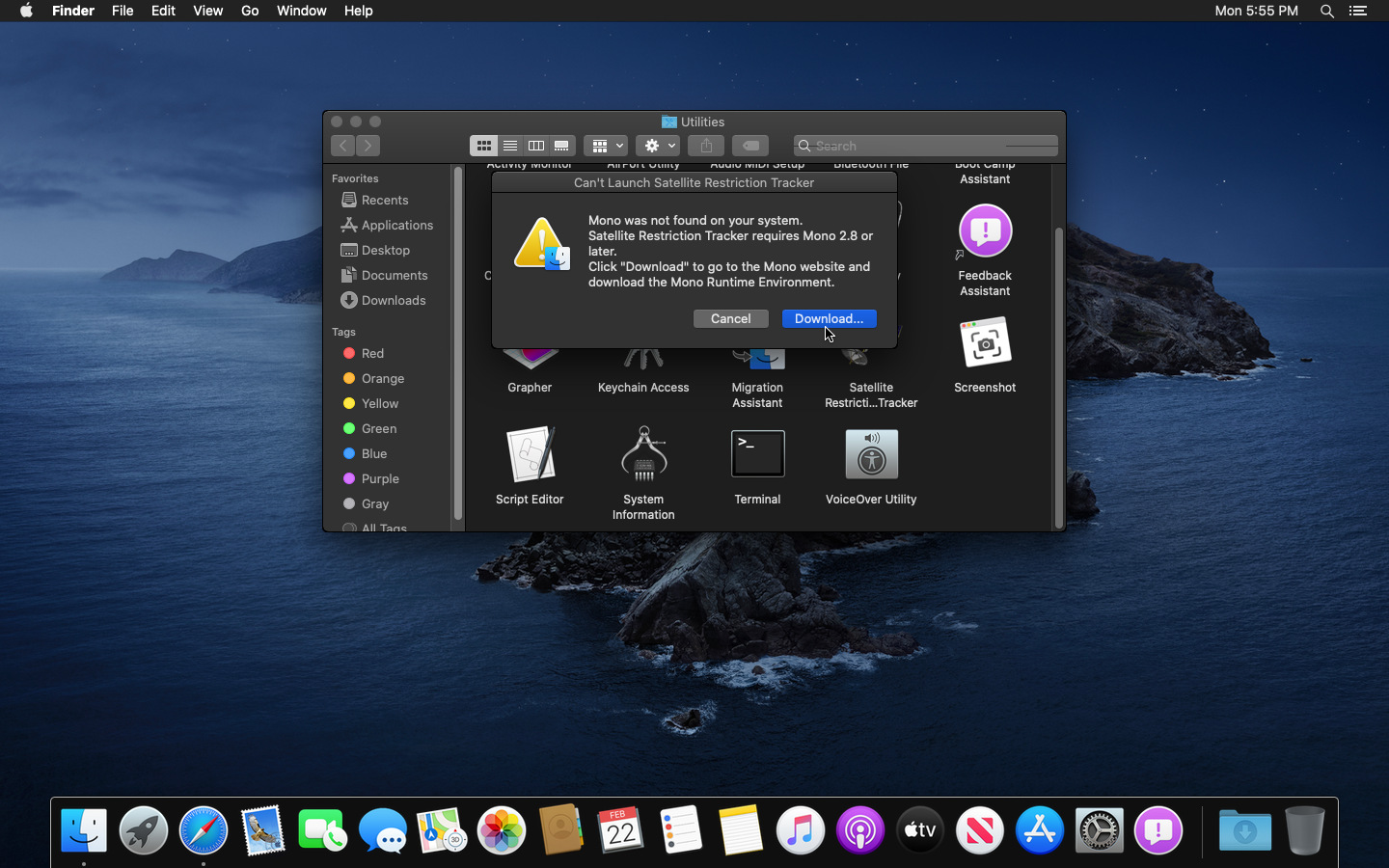Switch to list view in Finder toolbar
The image size is (1389, 868).
coord(510,146)
